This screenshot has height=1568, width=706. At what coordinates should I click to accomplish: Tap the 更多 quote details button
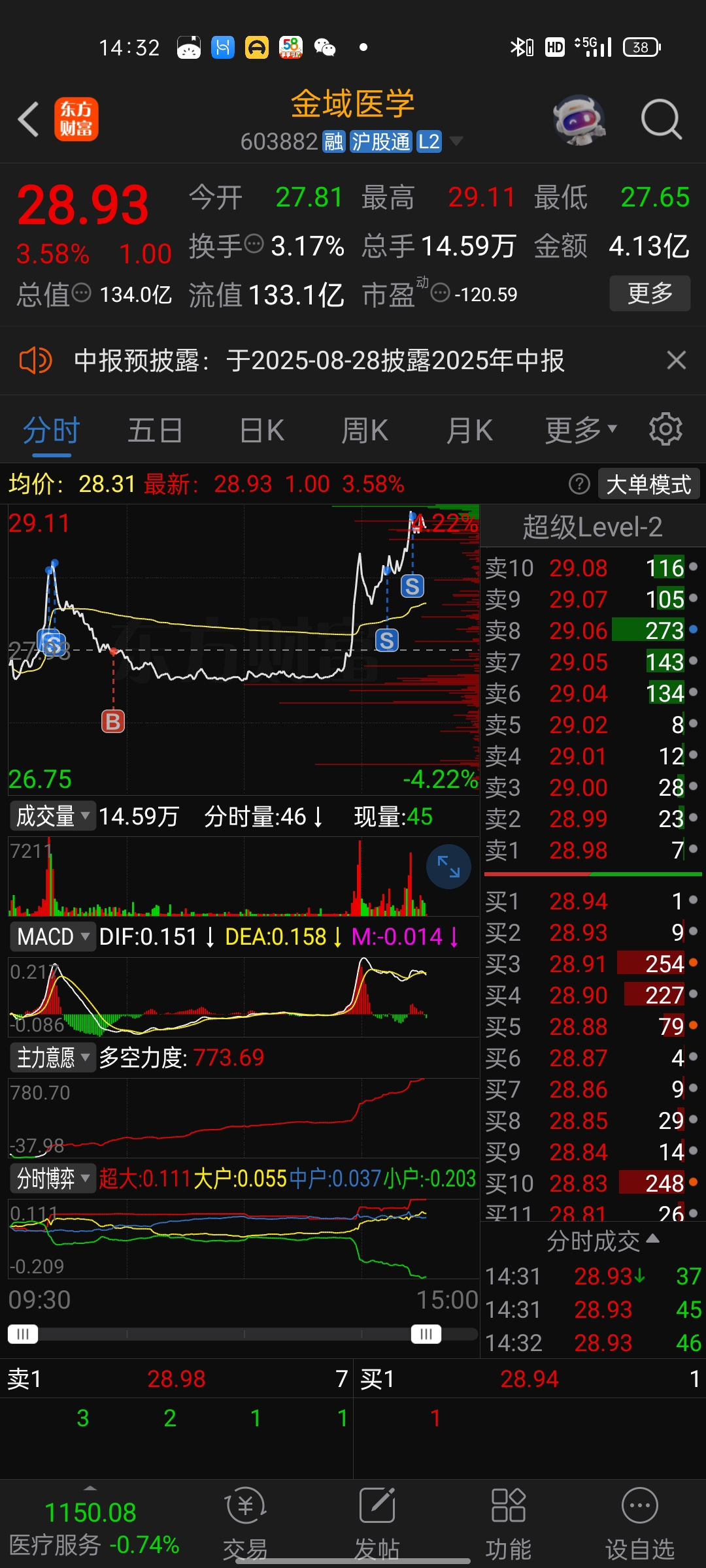tap(650, 293)
